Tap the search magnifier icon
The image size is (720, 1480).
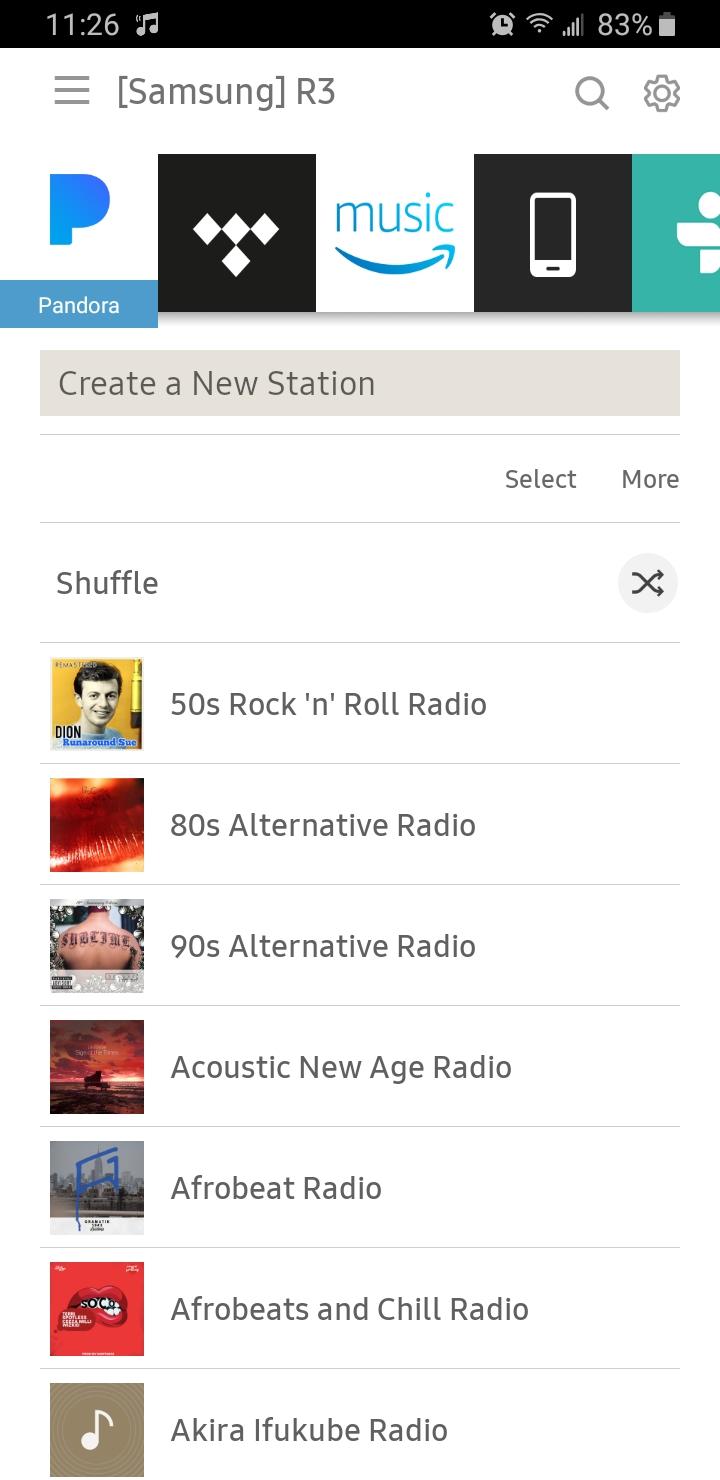tap(591, 93)
